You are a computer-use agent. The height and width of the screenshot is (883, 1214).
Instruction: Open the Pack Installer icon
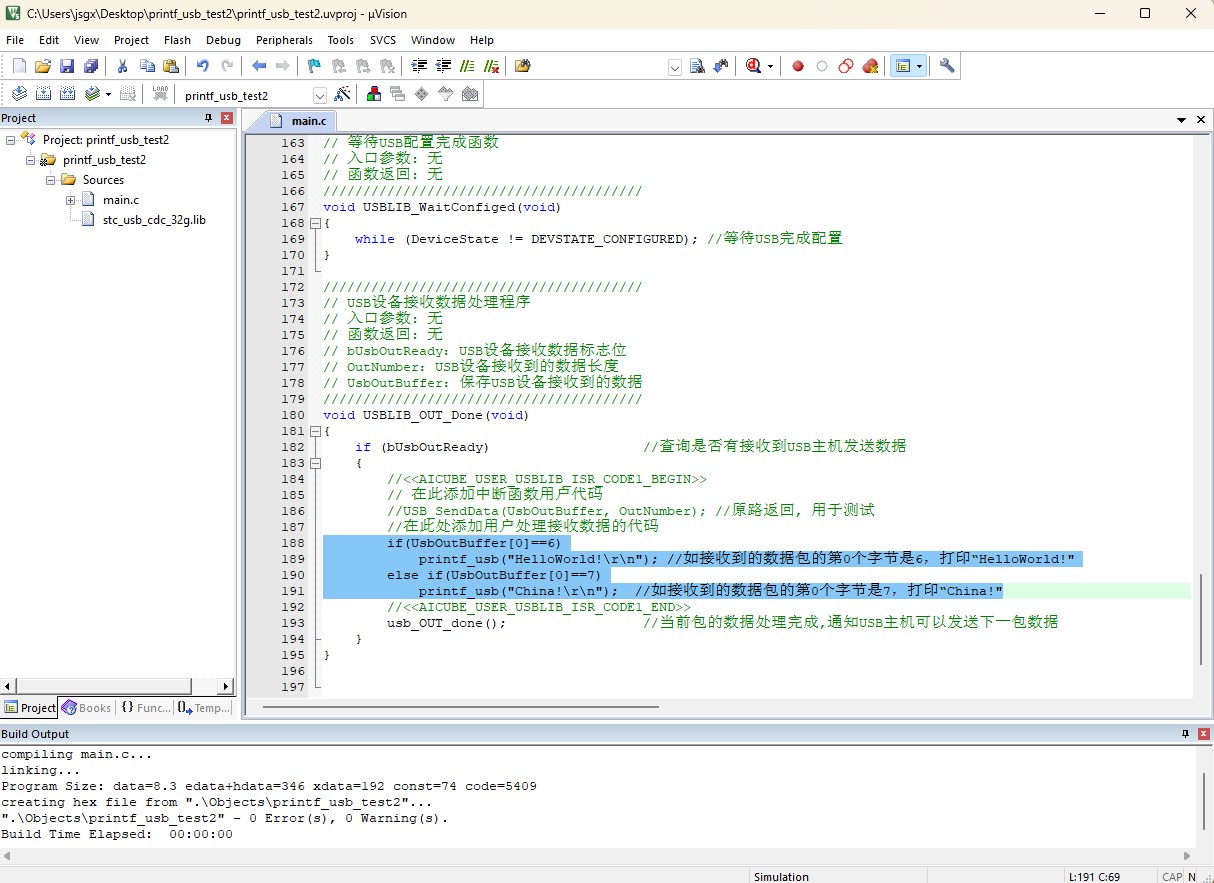tap(470, 94)
